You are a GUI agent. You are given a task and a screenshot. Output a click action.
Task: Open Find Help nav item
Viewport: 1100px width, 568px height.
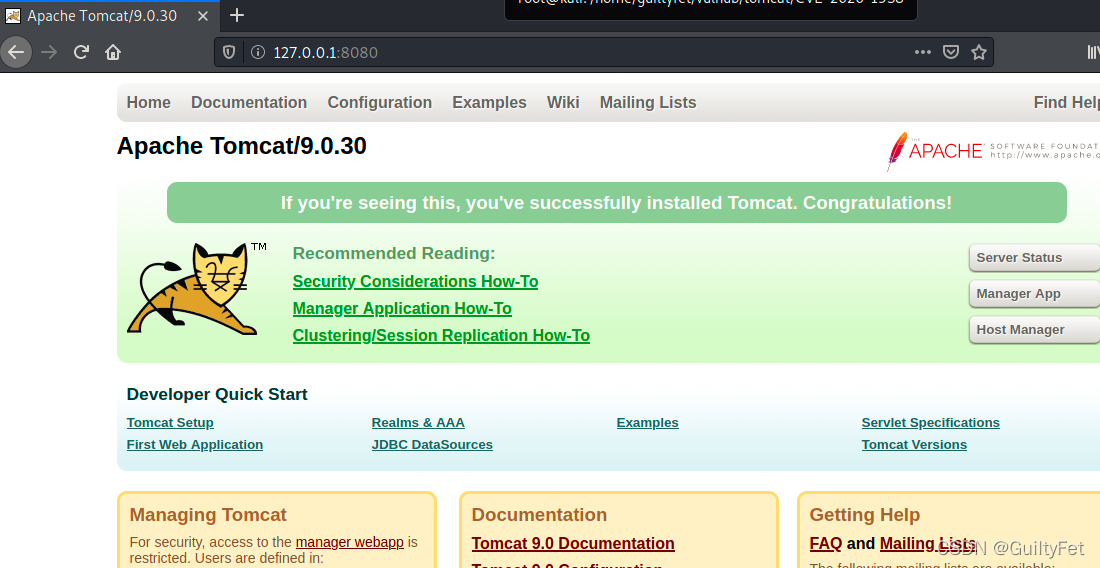coord(1066,102)
